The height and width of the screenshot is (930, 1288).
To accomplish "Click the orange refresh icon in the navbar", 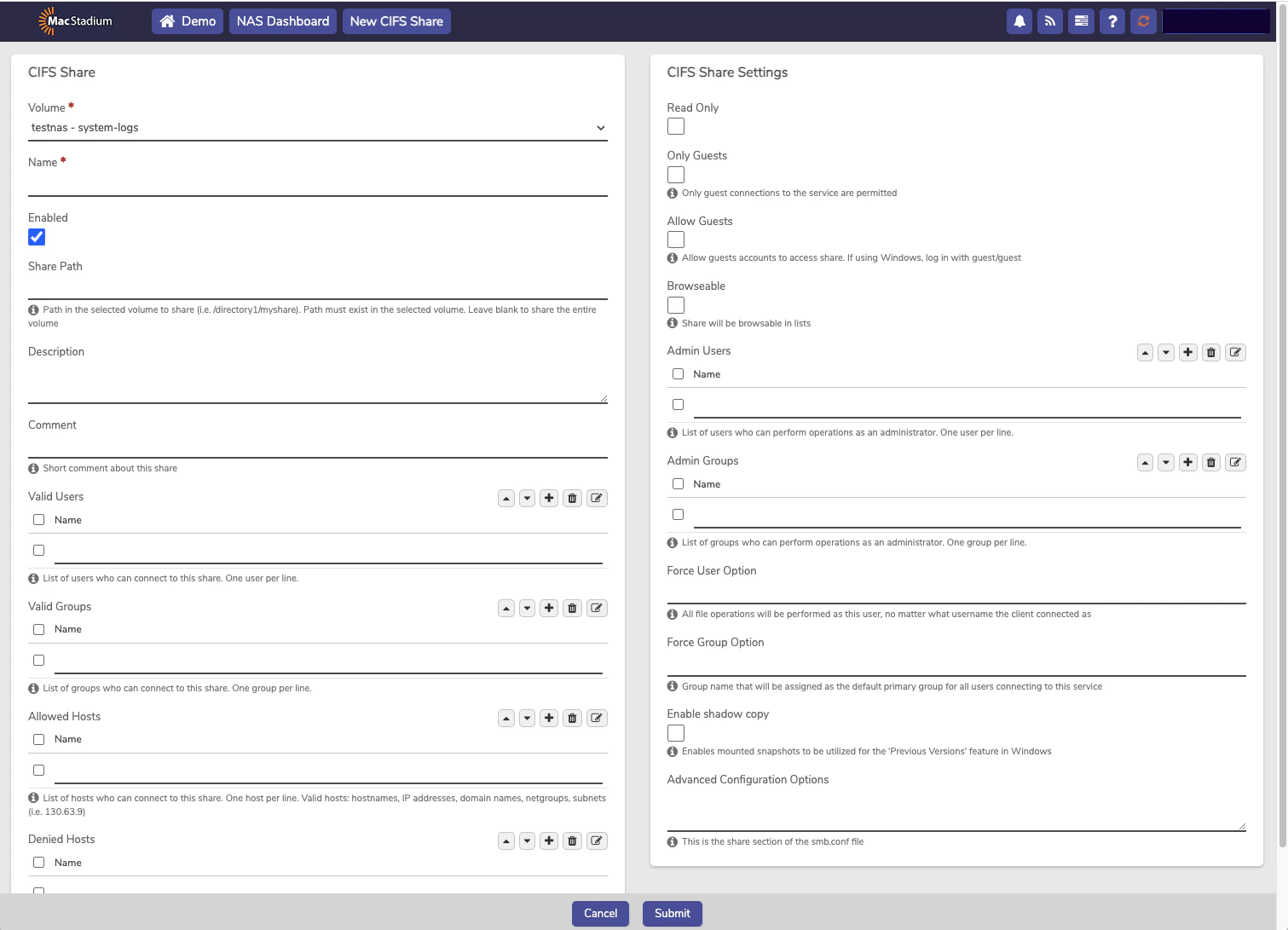I will [x=1143, y=21].
